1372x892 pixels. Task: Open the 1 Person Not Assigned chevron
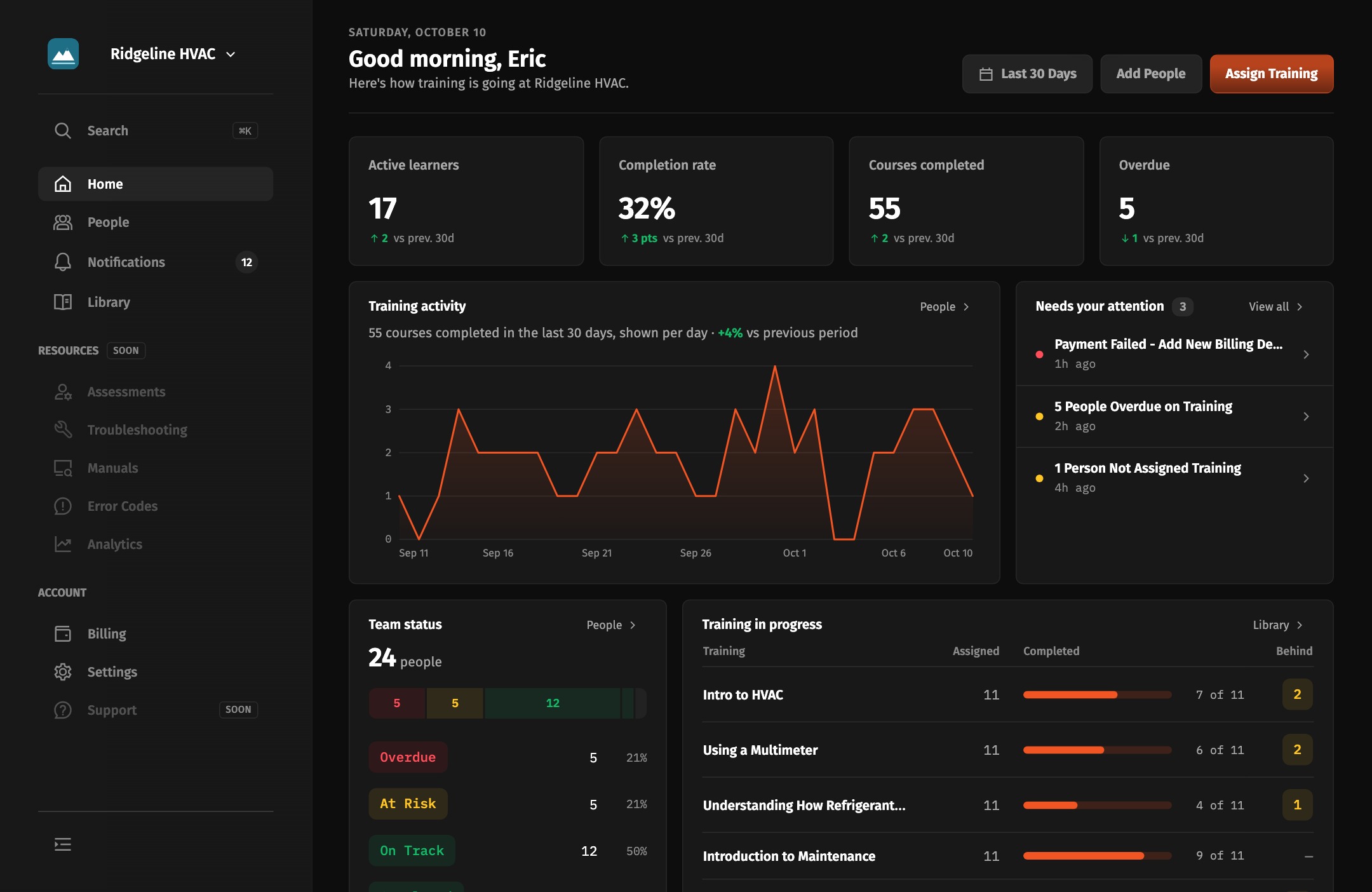coord(1306,478)
